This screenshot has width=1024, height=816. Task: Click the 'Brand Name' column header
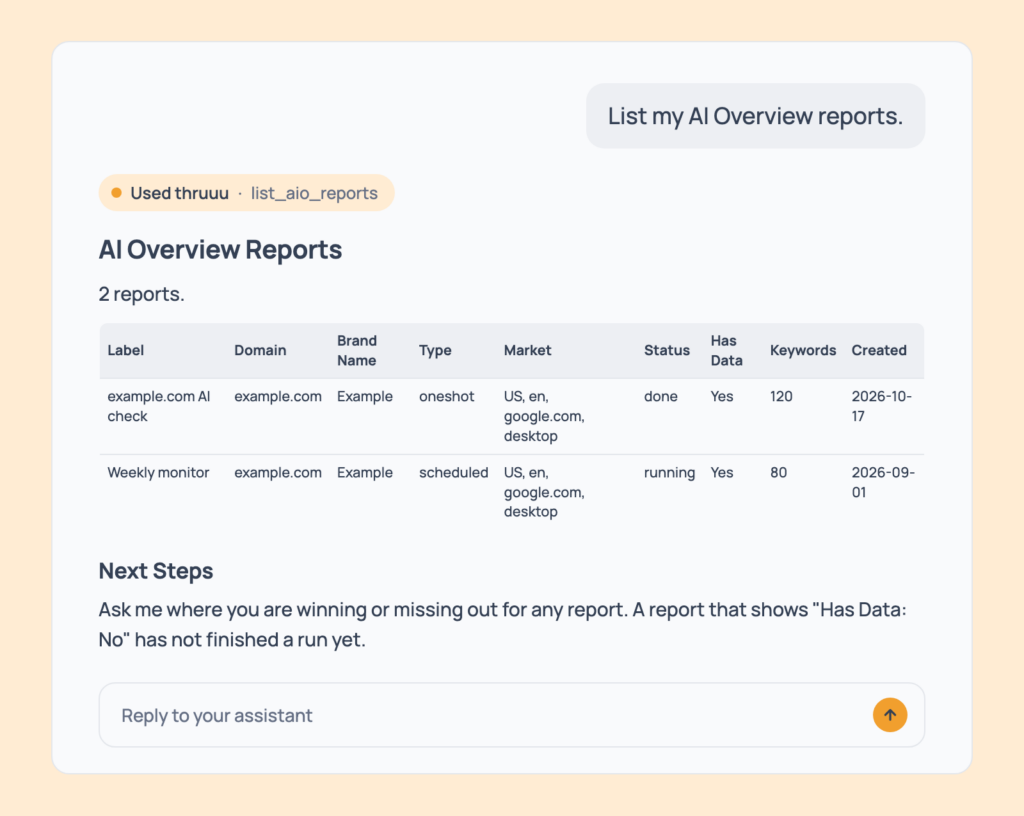[x=357, y=350]
